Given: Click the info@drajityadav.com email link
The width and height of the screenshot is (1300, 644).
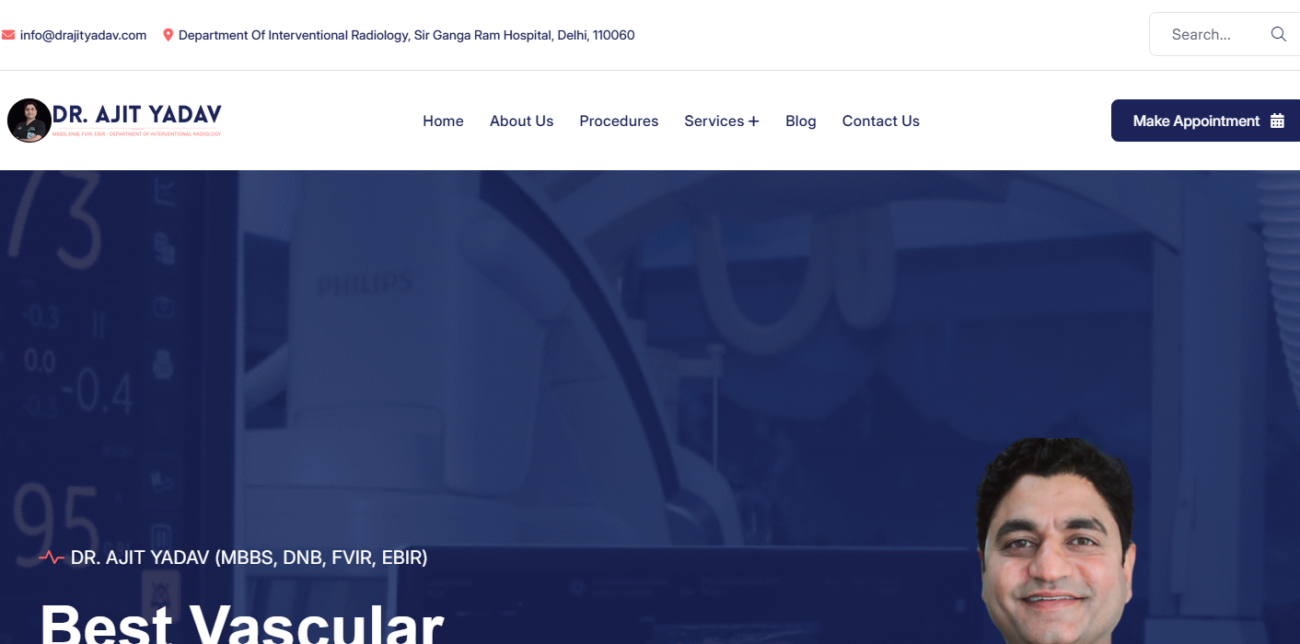Looking at the screenshot, I should tap(83, 35).
